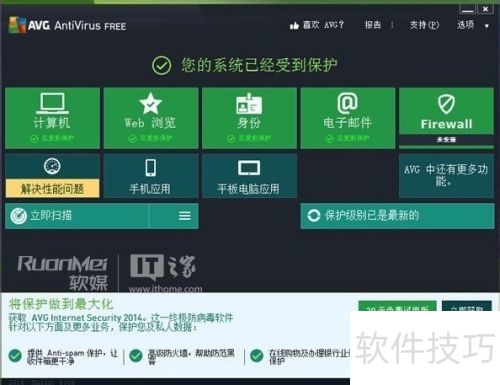This screenshot has height=385, width=500.
Task: Open the 选项 (Options) dropdown menu
Action: tap(473, 25)
